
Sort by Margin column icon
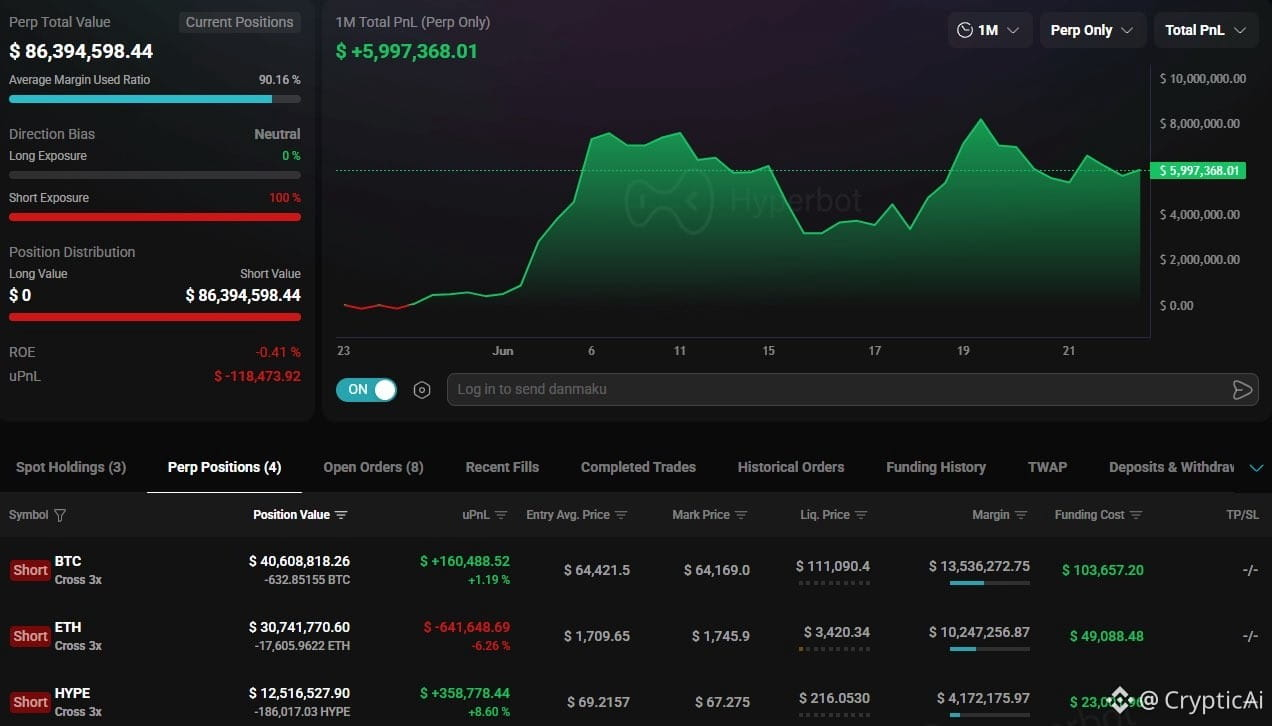[x=1021, y=515]
